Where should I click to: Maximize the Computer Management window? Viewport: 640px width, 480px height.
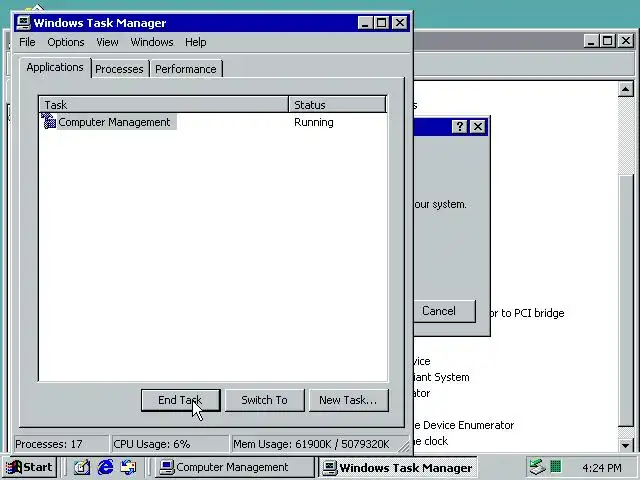click(x=608, y=41)
